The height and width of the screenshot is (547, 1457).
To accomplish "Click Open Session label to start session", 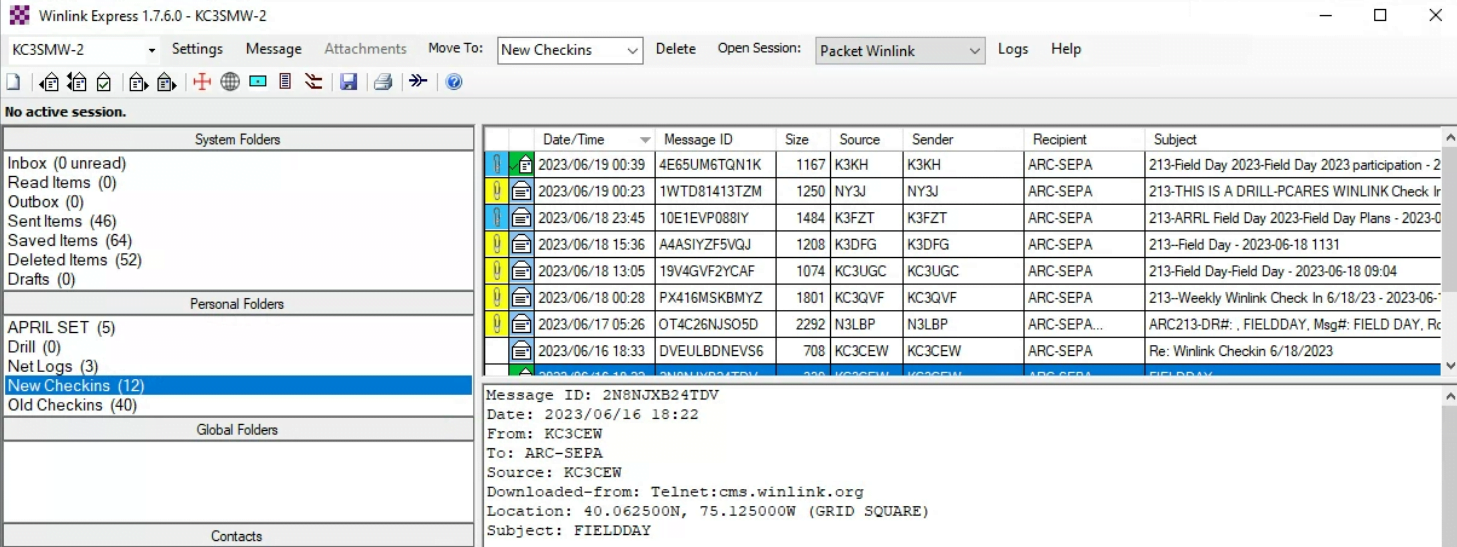I will [x=759, y=49].
